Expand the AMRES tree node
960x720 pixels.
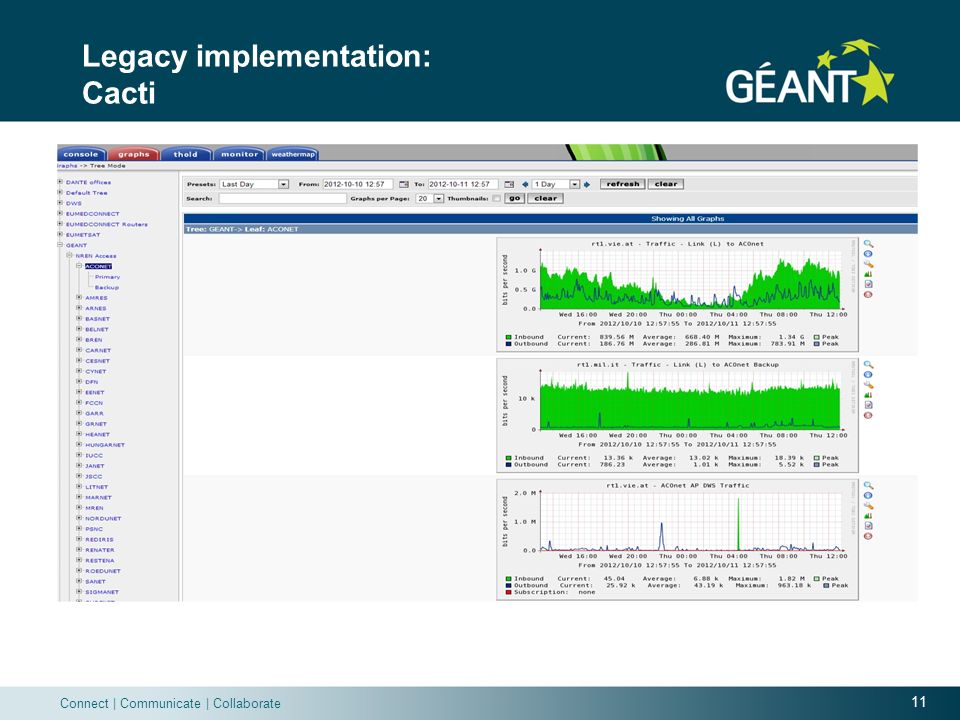[79, 298]
